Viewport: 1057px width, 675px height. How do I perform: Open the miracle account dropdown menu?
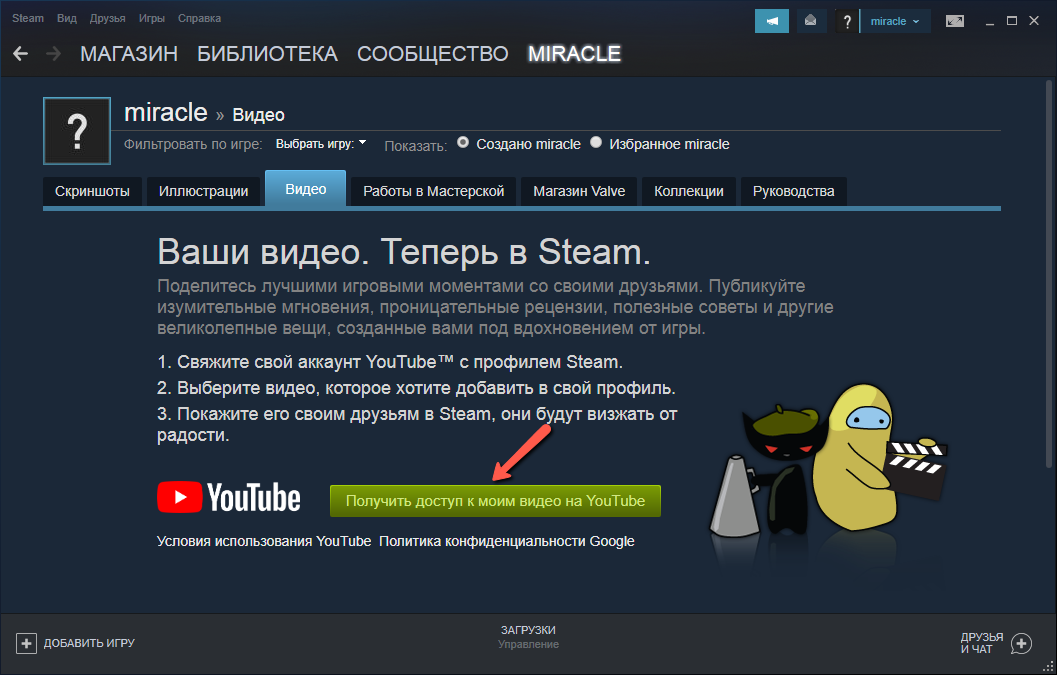click(895, 21)
